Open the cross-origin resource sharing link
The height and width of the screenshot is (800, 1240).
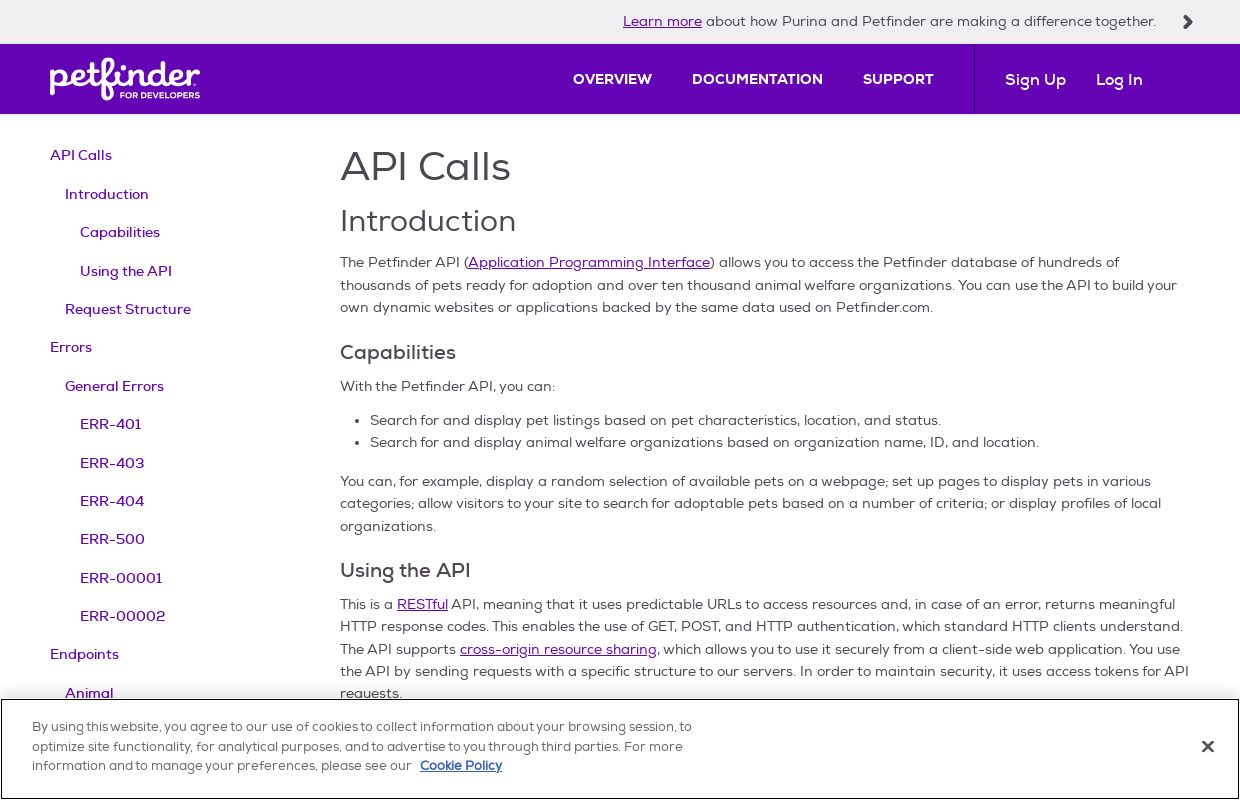(558, 649)
